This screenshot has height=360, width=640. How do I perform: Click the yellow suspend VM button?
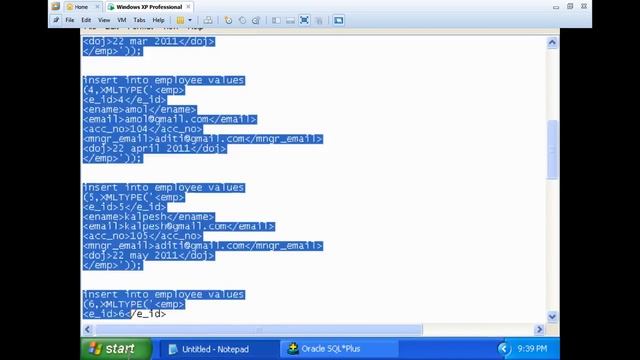(180, 20)
